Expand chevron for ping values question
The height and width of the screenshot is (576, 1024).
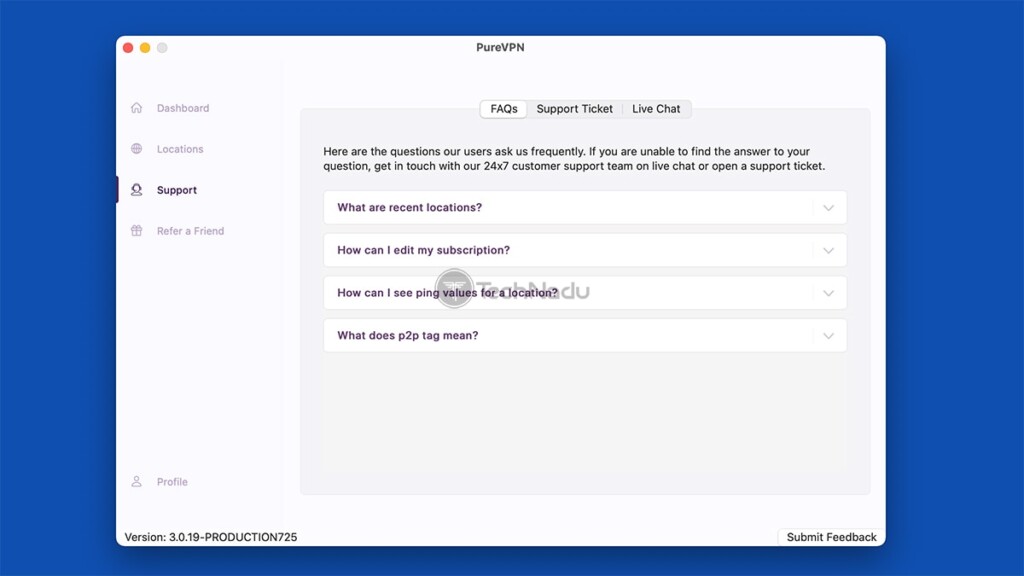pyautogui.click(x=828, y=293)
